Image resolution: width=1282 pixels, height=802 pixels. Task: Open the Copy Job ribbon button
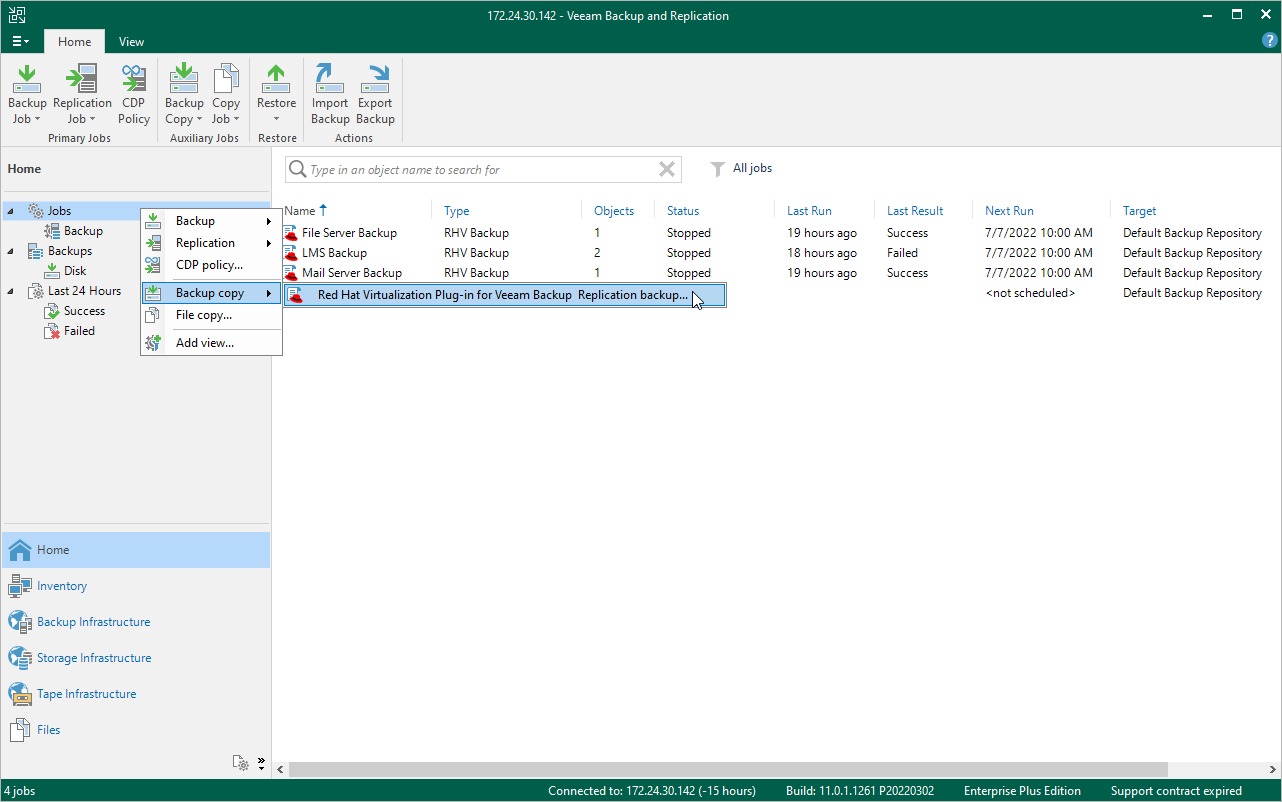(226, 94)
